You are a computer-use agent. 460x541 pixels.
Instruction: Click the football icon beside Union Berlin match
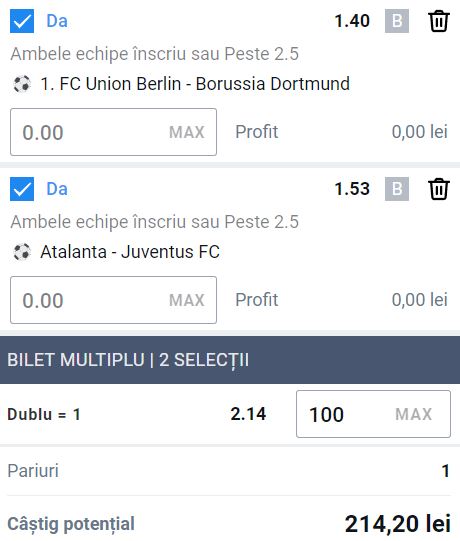pyautogui.click(x=22, y=84)
